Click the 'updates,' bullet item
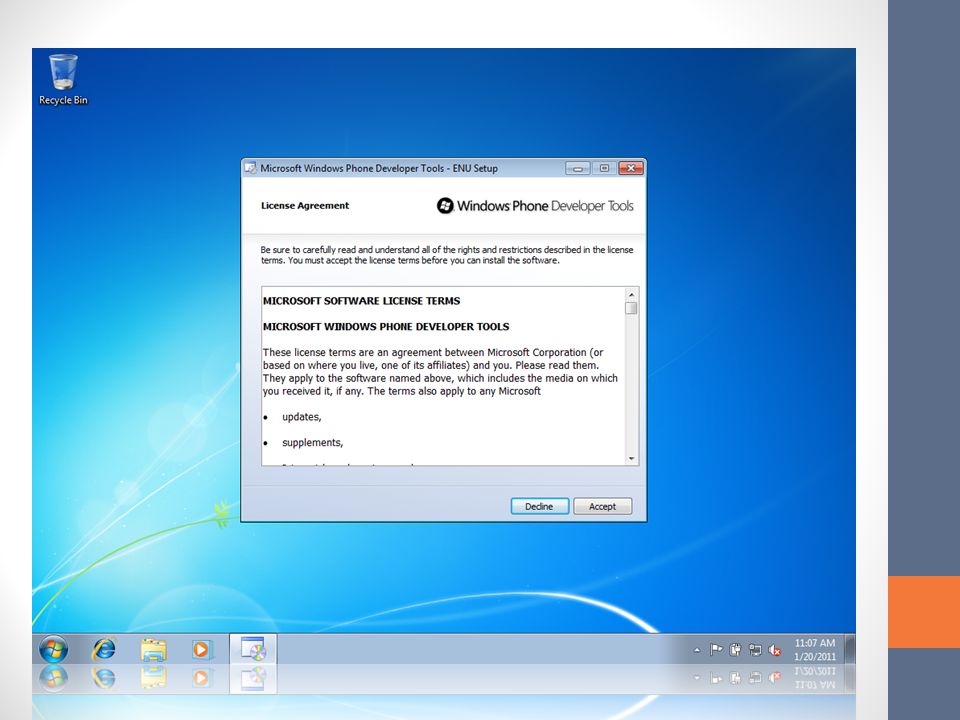960x720 pixels. pyautogui.click(x=301, y=417)
